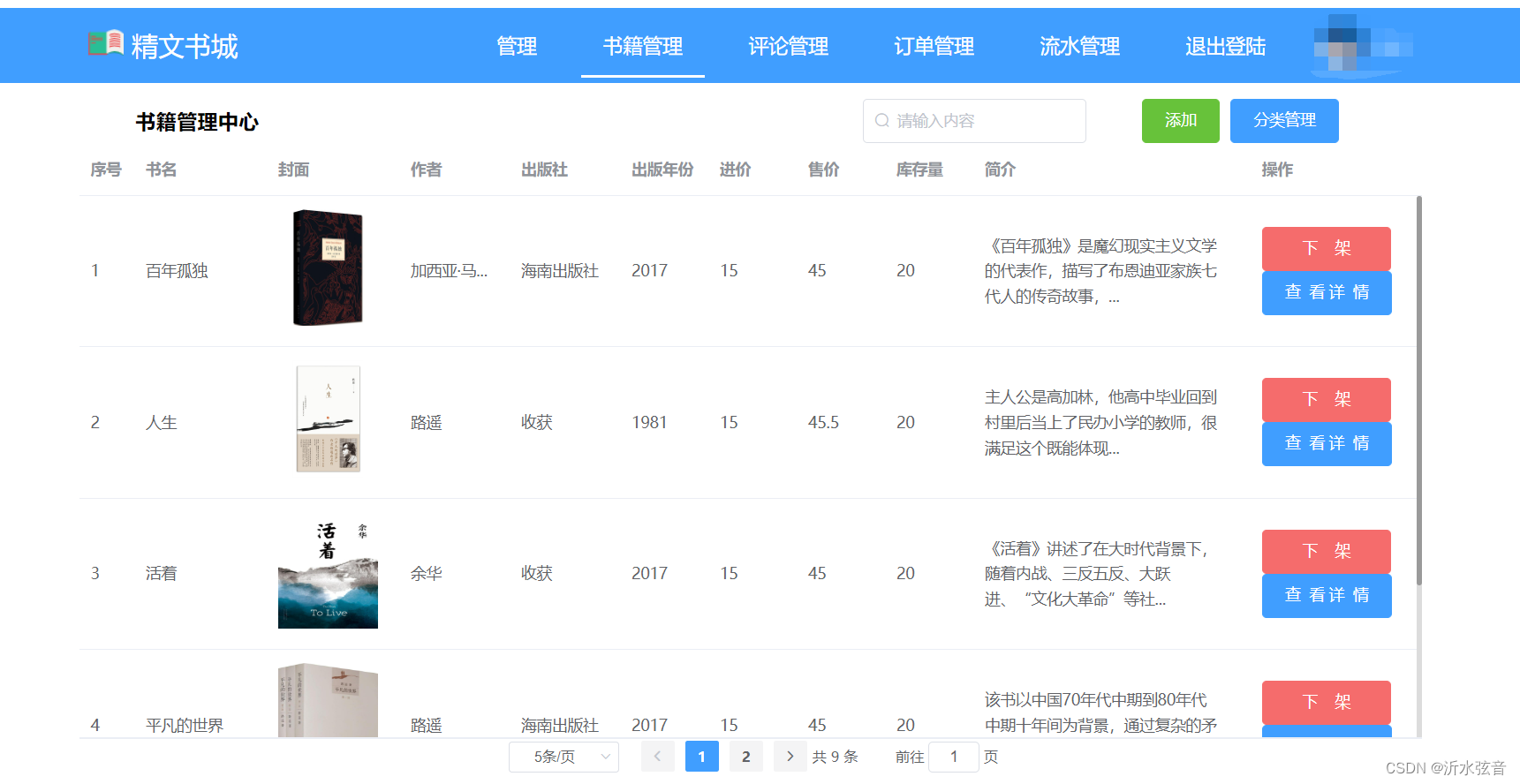The height and width of the screenshot is (784, 1520).
Task: Go to page 2
Action: [746, 757]
